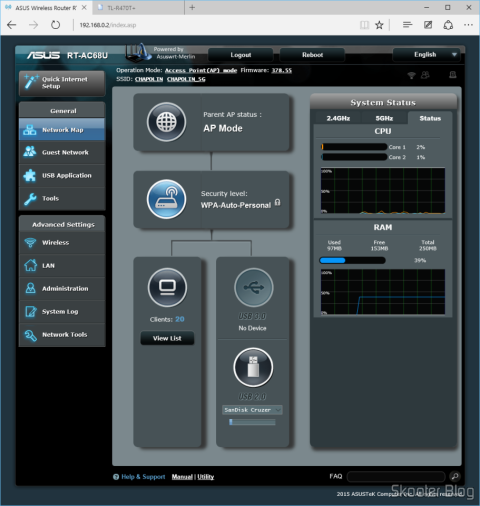Image resolution: width=480 pixels, height=506 pixels.
Task: Click the View List button
Action: [x=167, y=338]
